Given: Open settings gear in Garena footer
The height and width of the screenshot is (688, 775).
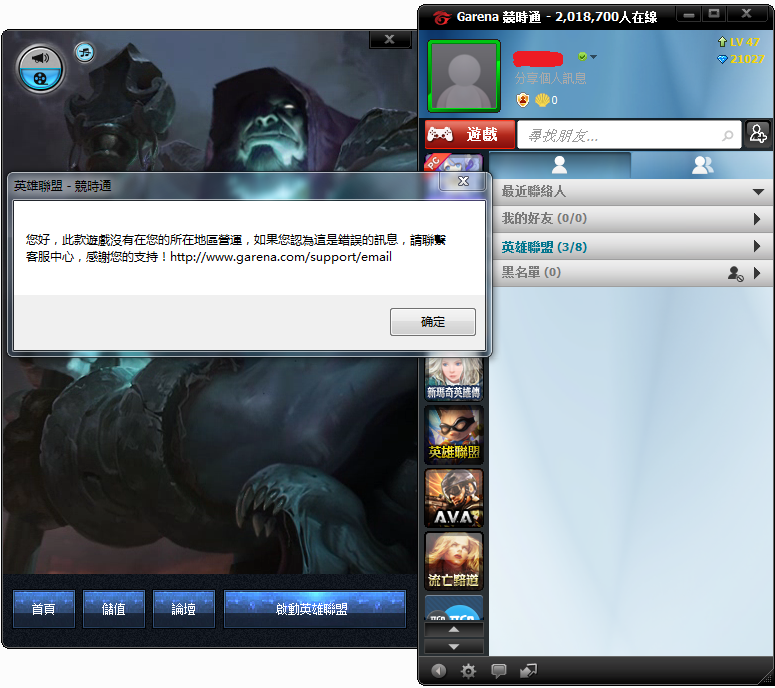Looking at the screenshot, I should (x=468, y=671).
